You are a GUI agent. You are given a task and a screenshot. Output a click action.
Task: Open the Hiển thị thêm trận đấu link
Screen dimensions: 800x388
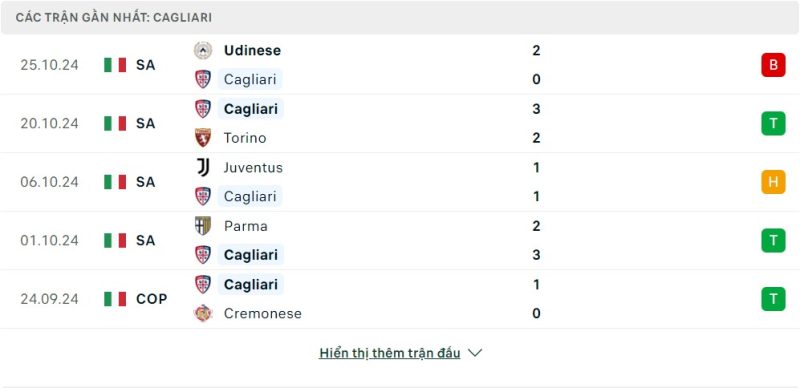(x=390, y=353)
